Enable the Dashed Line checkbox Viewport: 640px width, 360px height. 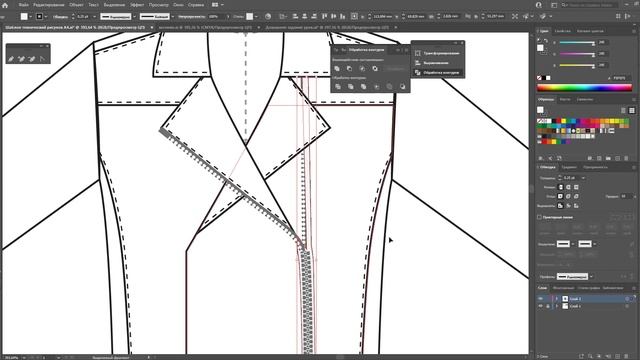click(x=540, y=217)
